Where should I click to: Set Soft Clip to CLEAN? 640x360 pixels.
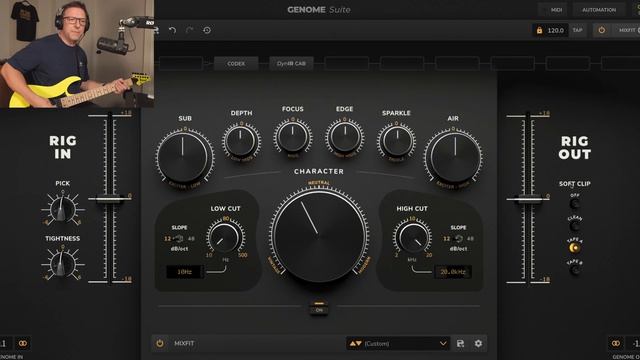point(575,225)
